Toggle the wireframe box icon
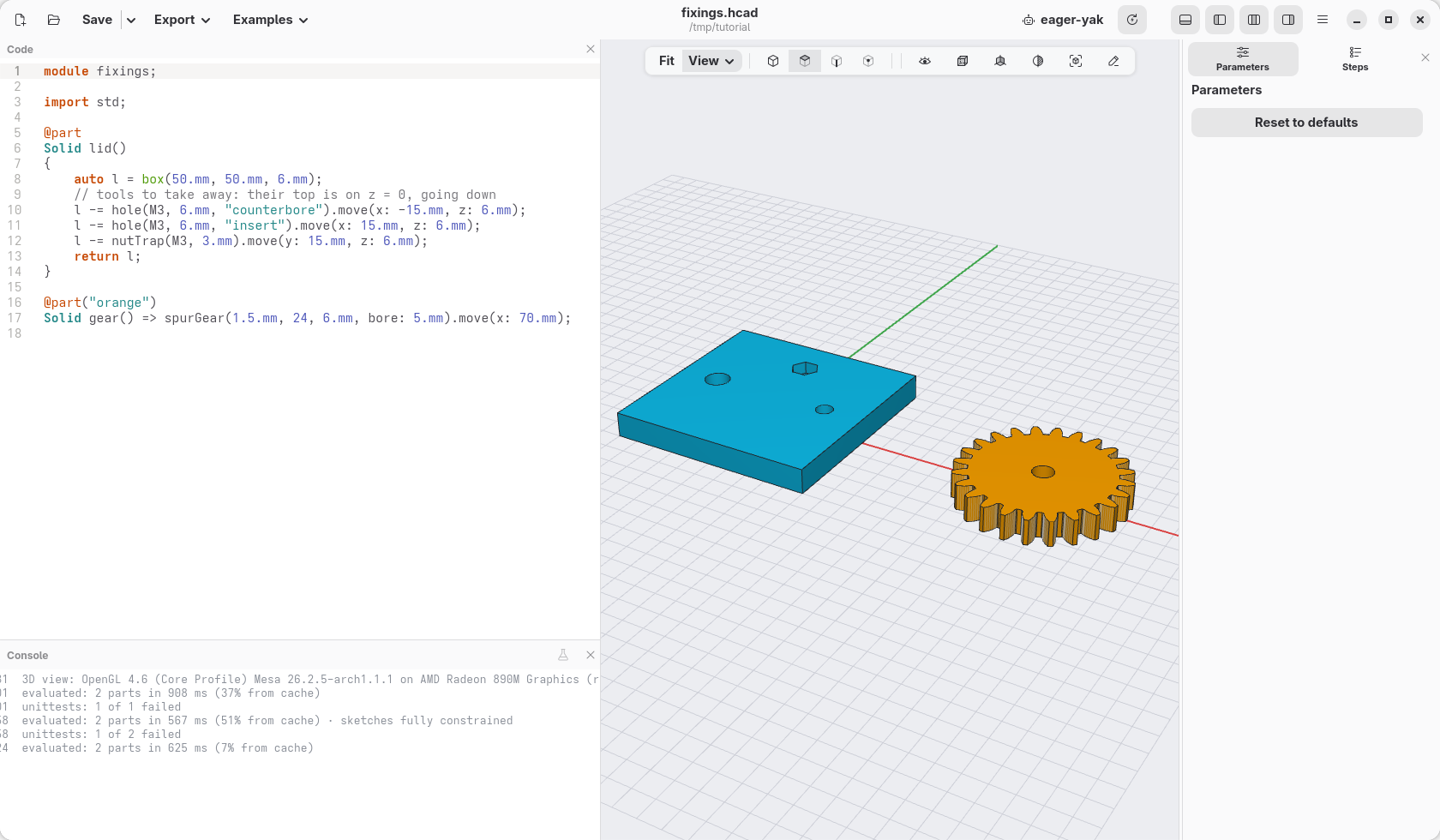The height and width of the screenshot is (840, 1440). pos(963,61)
